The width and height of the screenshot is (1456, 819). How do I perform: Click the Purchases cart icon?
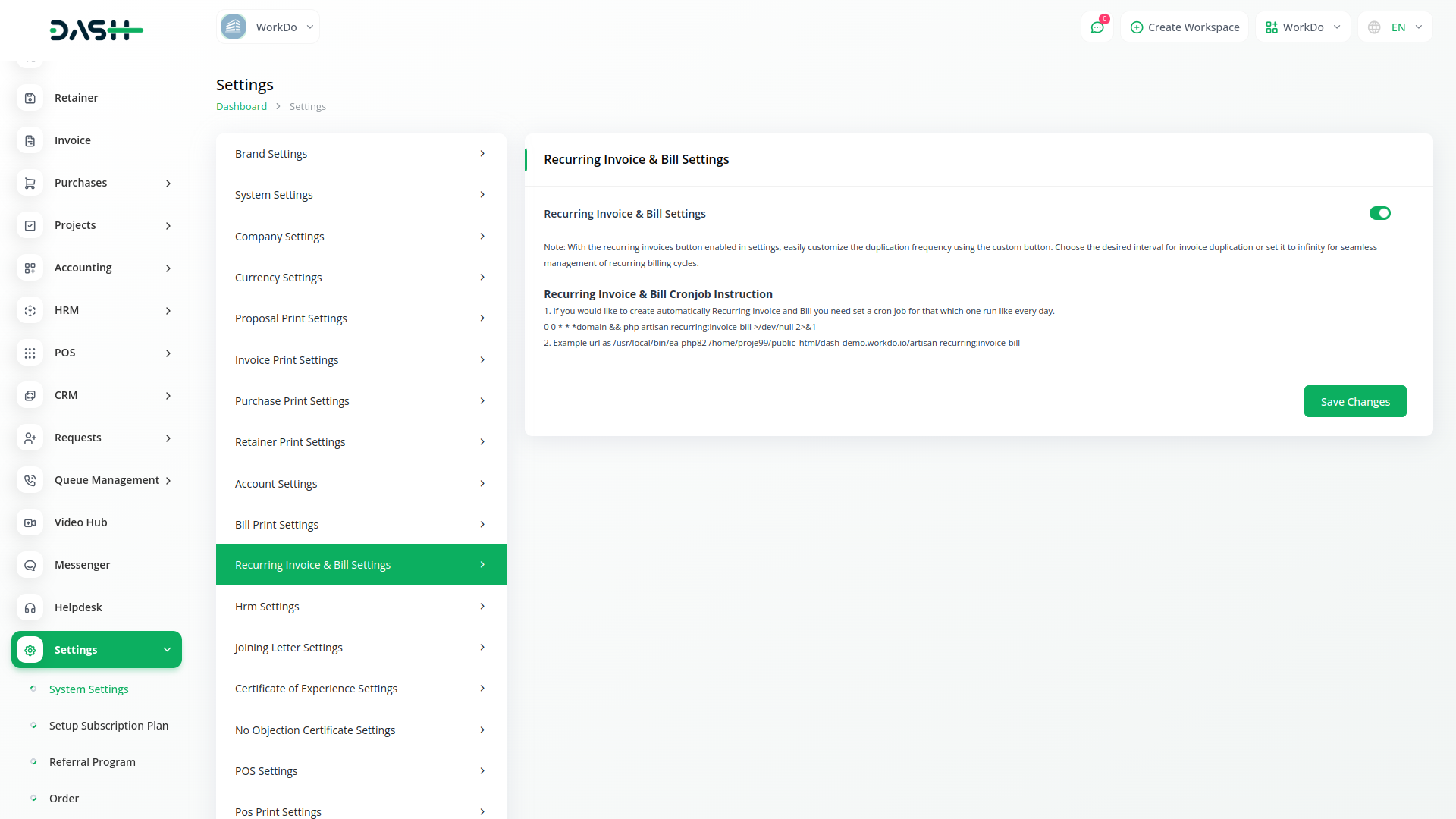tap(30, 183)
